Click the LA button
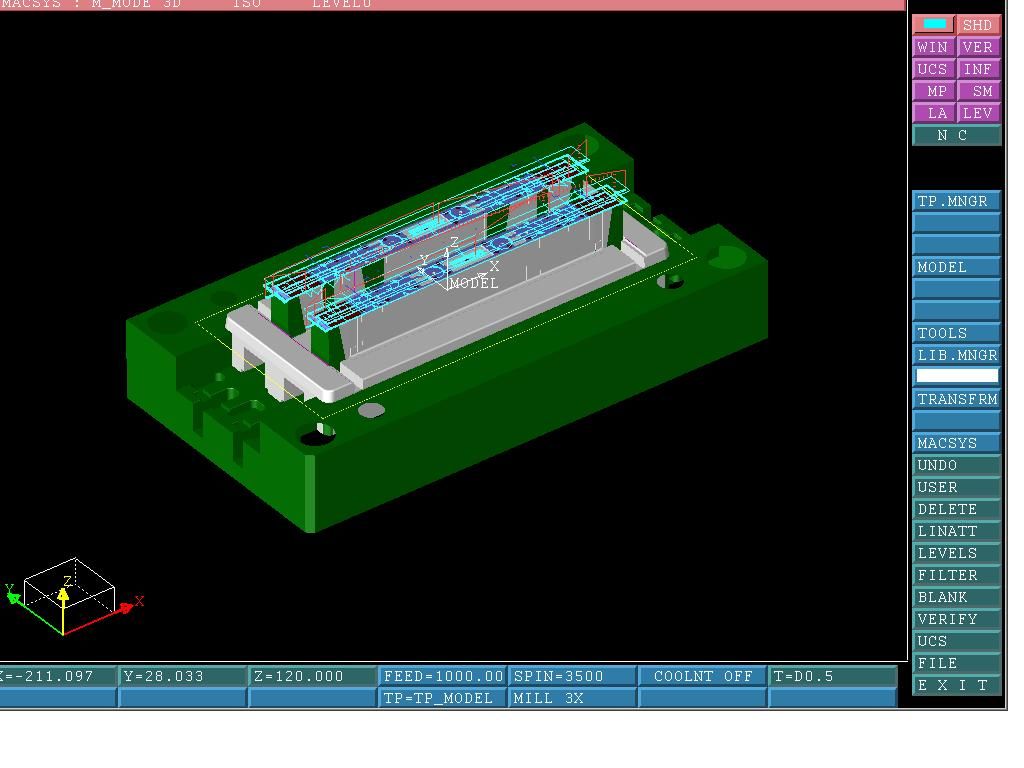This screenshot has height=768, width=1024. click(x=934, y=113)
